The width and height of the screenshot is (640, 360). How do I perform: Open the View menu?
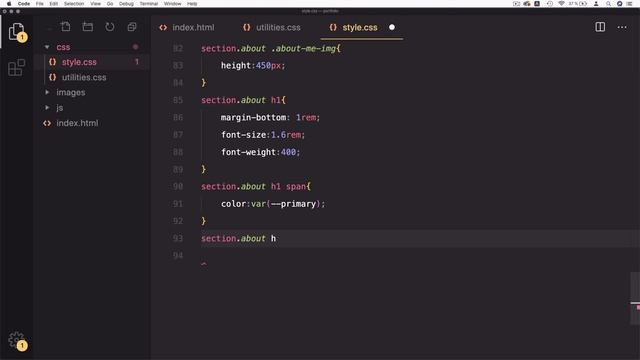point(96,4)
